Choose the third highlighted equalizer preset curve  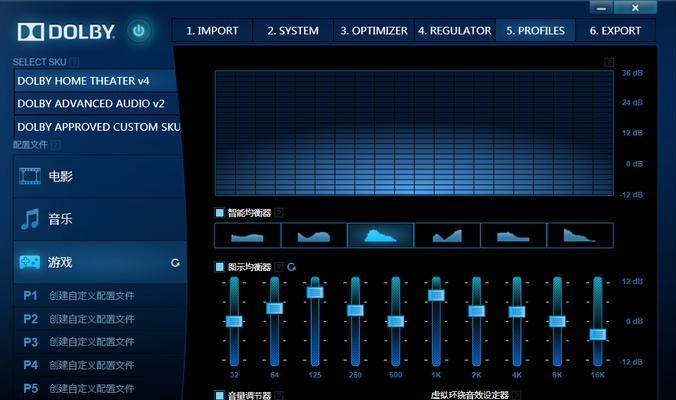click(380, 235)
